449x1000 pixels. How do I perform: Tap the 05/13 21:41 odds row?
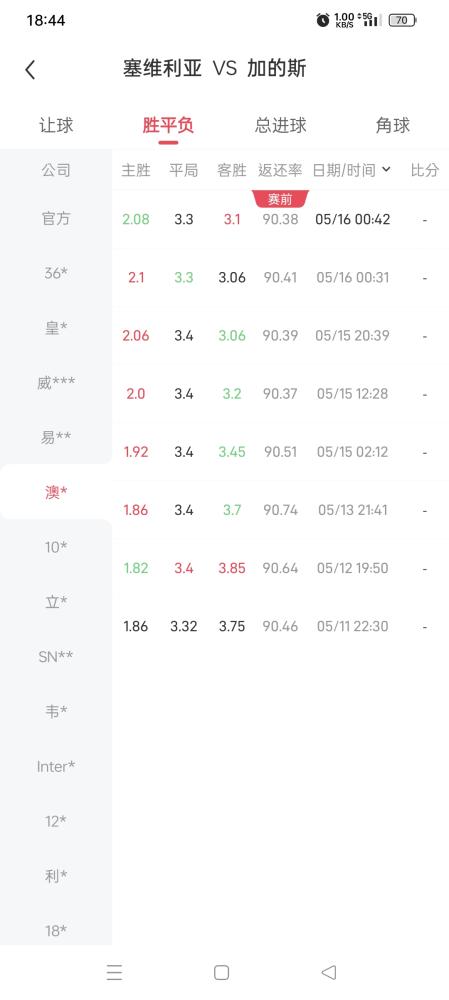click(281, 510)
